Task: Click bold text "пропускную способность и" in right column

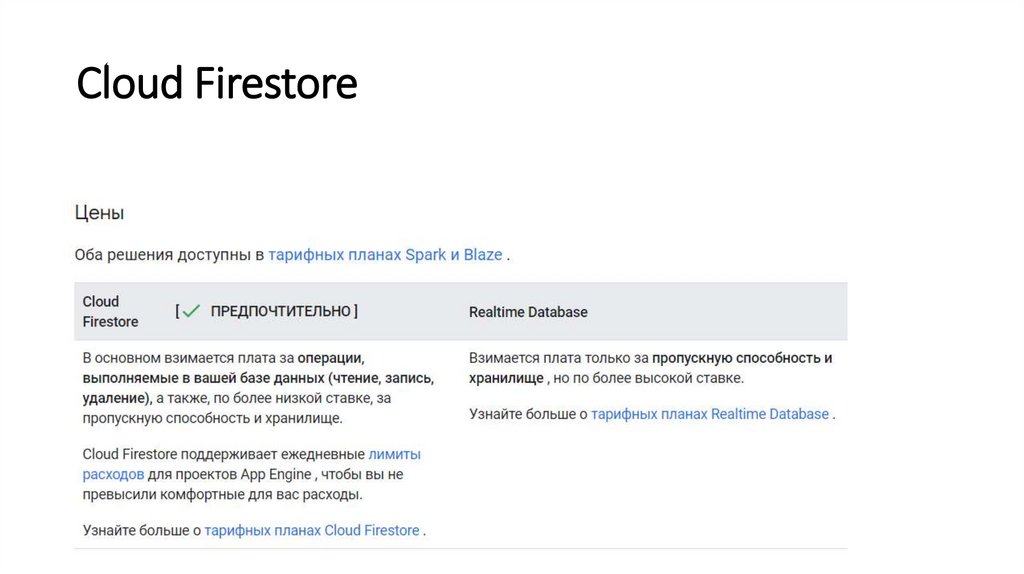Action: tap(742, 358)
